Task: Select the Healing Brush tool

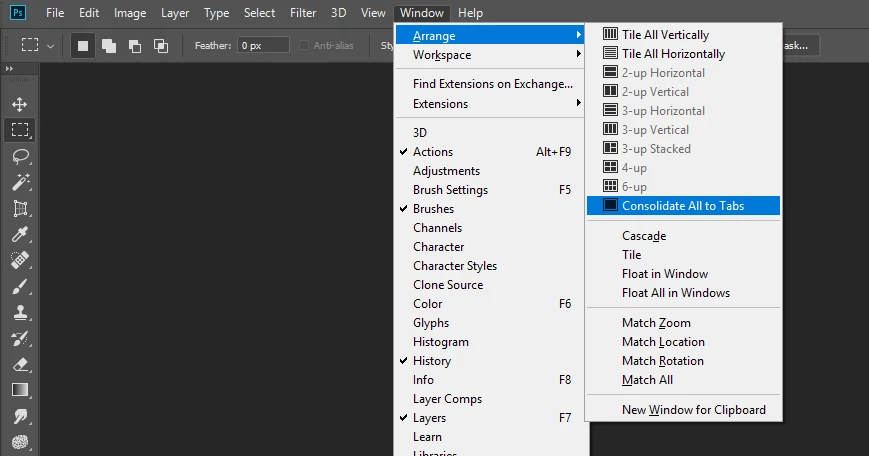Action: click(x=20, y=260)
